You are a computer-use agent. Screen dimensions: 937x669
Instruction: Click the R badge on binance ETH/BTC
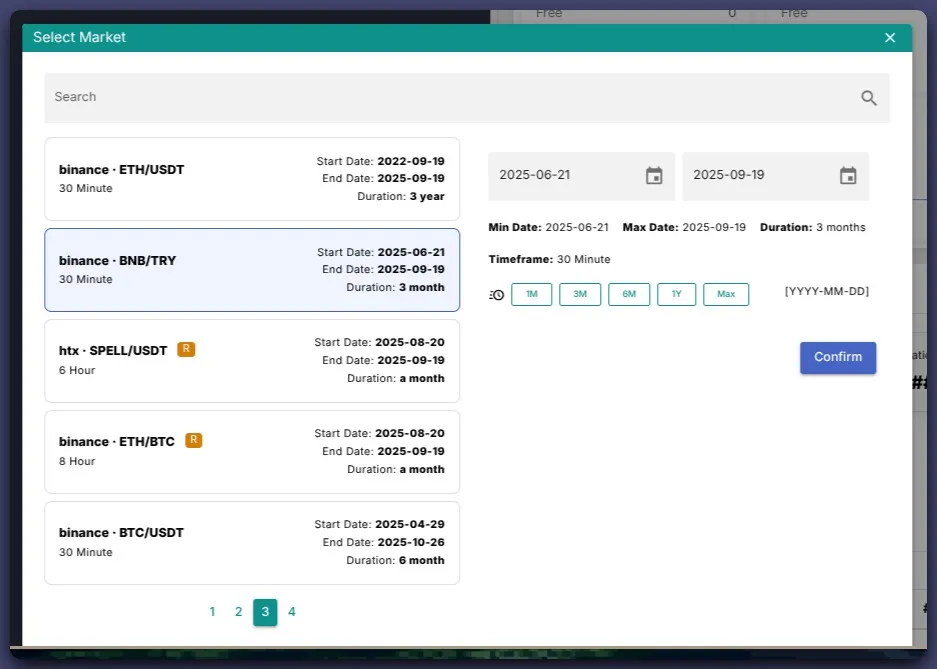(x=194, y=441)
